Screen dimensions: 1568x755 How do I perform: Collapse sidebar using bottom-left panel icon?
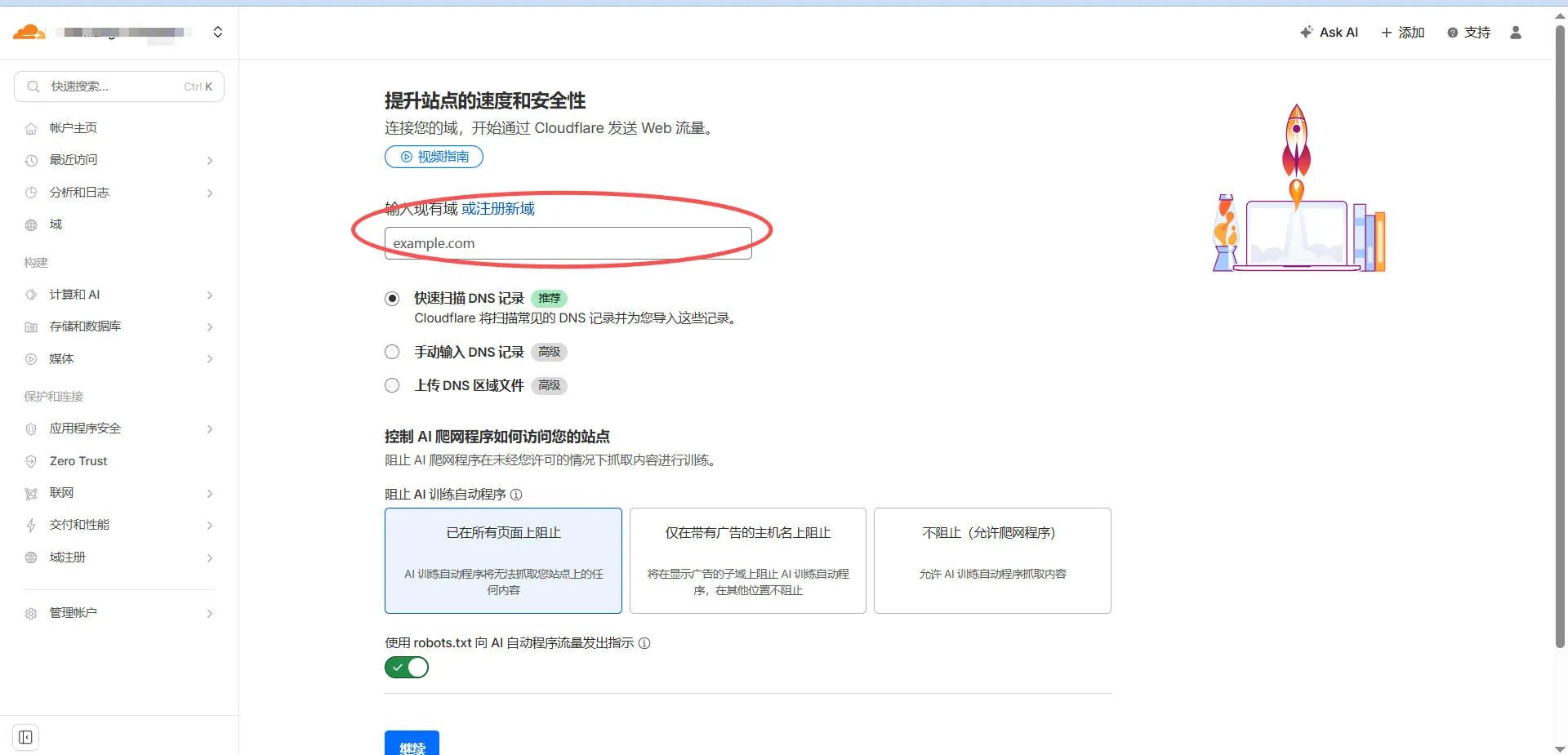pos(26,738)
